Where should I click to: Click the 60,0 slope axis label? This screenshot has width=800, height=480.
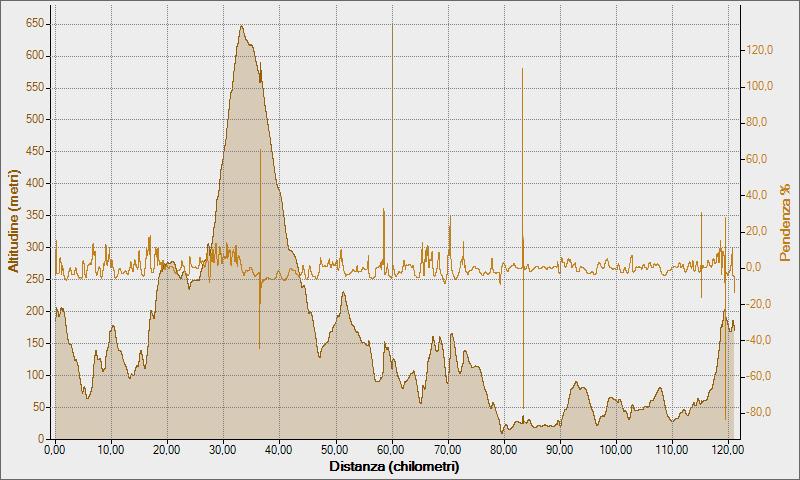pyautogui.click(x=758, y=159)
